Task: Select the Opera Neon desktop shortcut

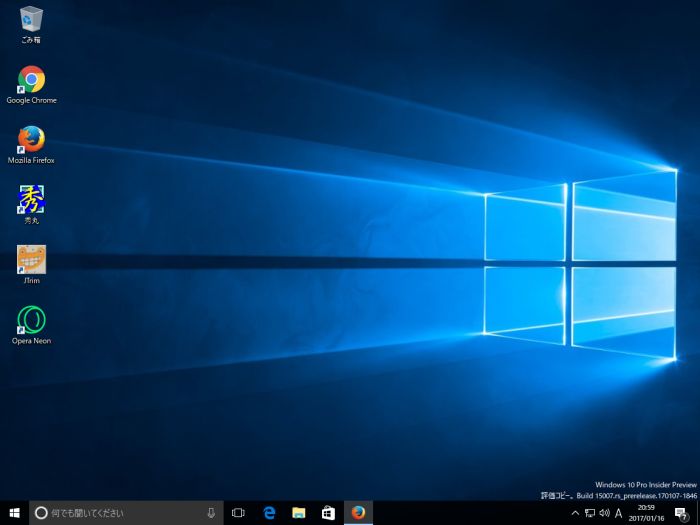Action: click(31, 321)
